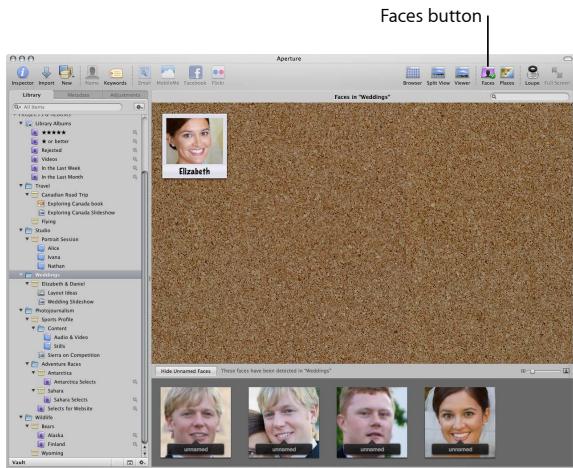The width and height of the screenshot is (573, 468).
Task: Collapse Elizabeth & Daniel project
Action: click(x=27, y=283)
